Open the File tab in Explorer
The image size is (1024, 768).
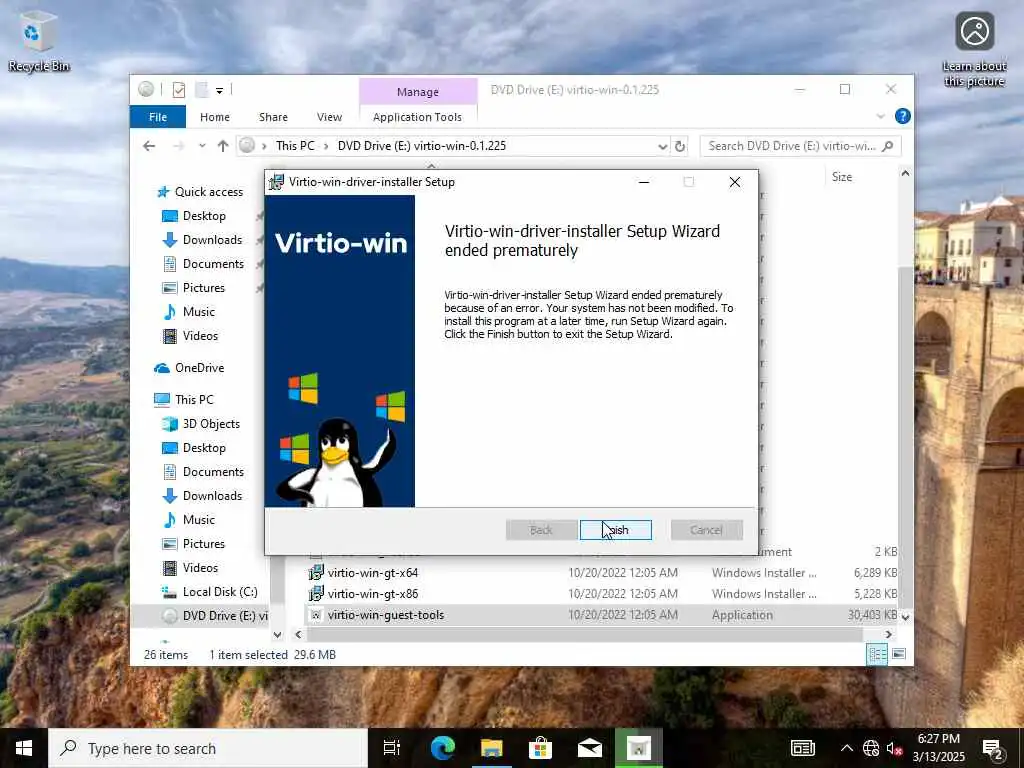click(157, 117)
